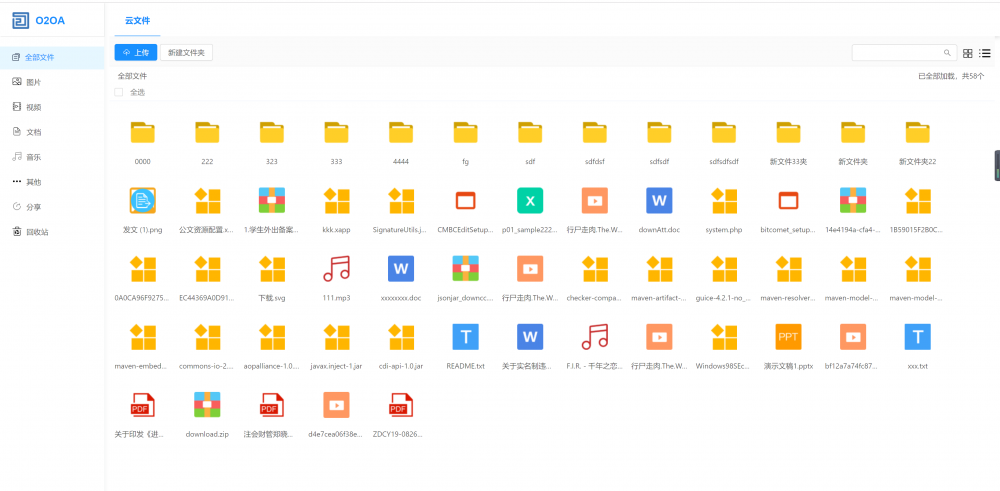Open the folder named 0000
This screenshot has height=491, width=1000.
[143, 132]
